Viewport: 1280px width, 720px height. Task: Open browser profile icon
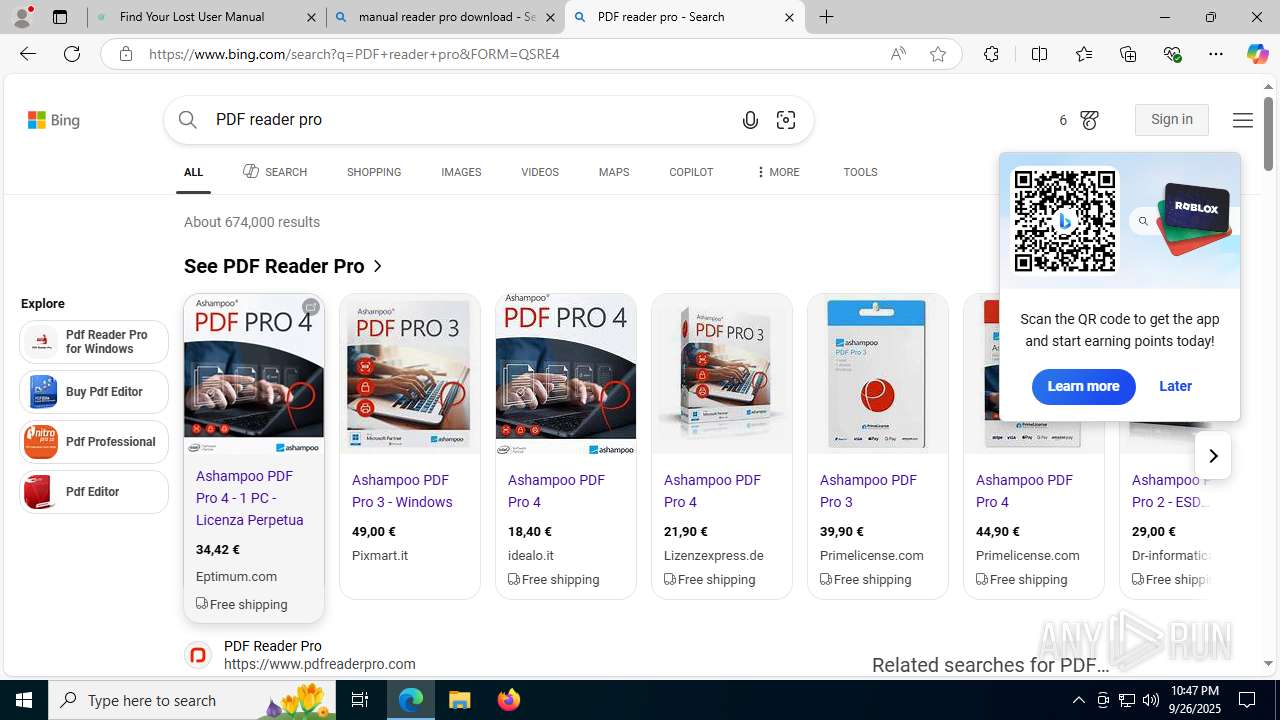point(22,17)
